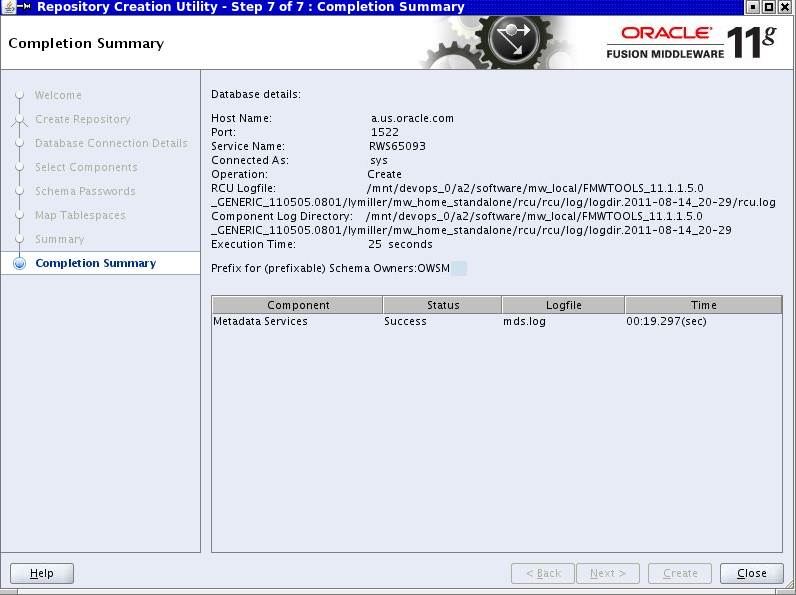This screenshot has width=796, height=595.
Task: Click the Close button
Action: (751, 573)
